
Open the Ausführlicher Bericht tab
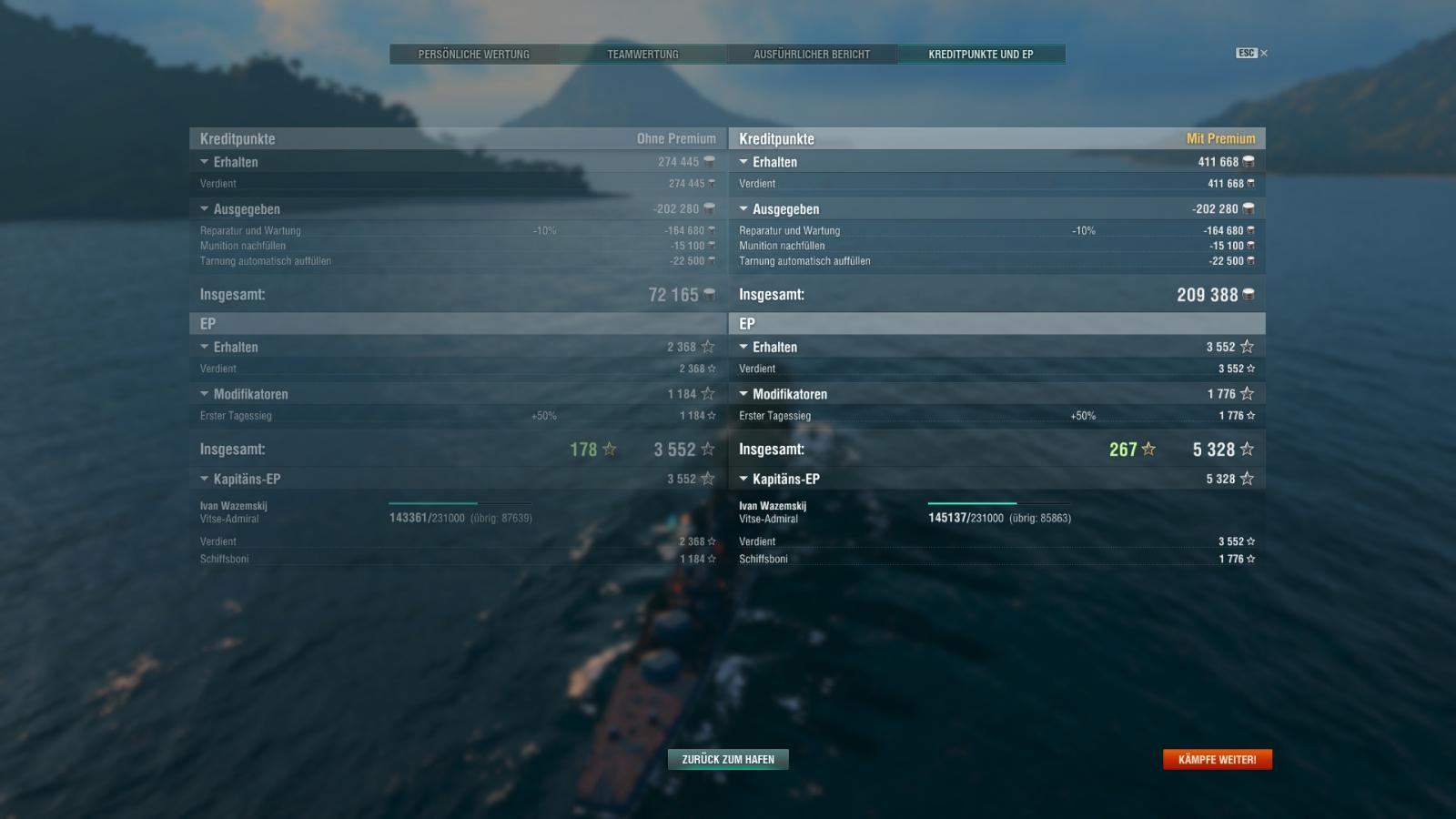coord(812,54)
